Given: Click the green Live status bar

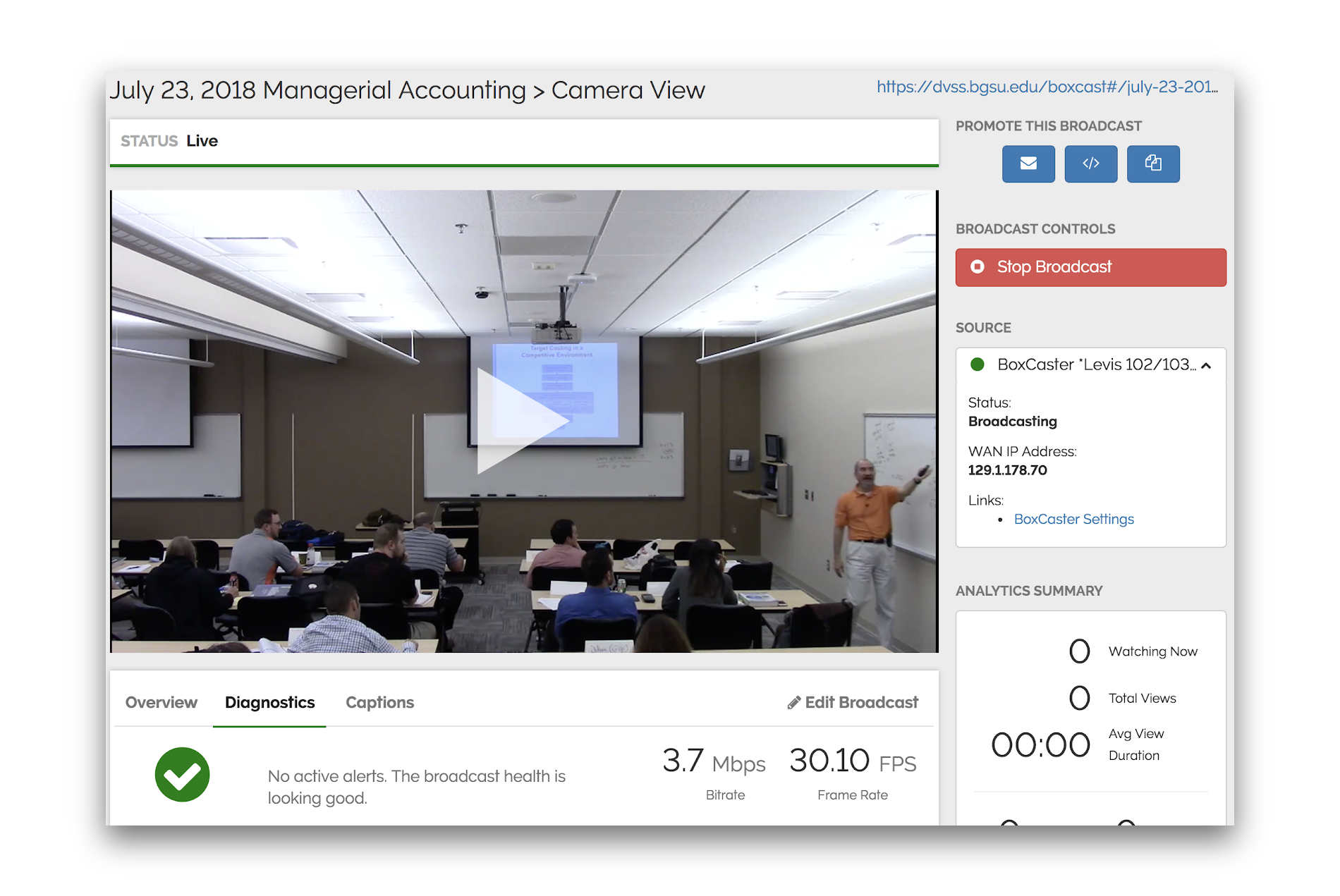Looking at the screenshot, I should 523,141.
